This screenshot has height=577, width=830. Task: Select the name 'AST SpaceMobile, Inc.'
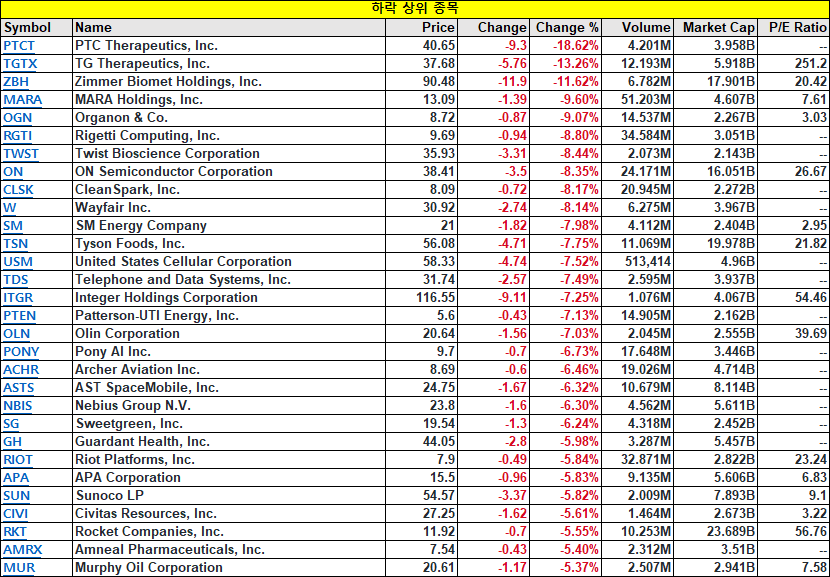[147, 387]
